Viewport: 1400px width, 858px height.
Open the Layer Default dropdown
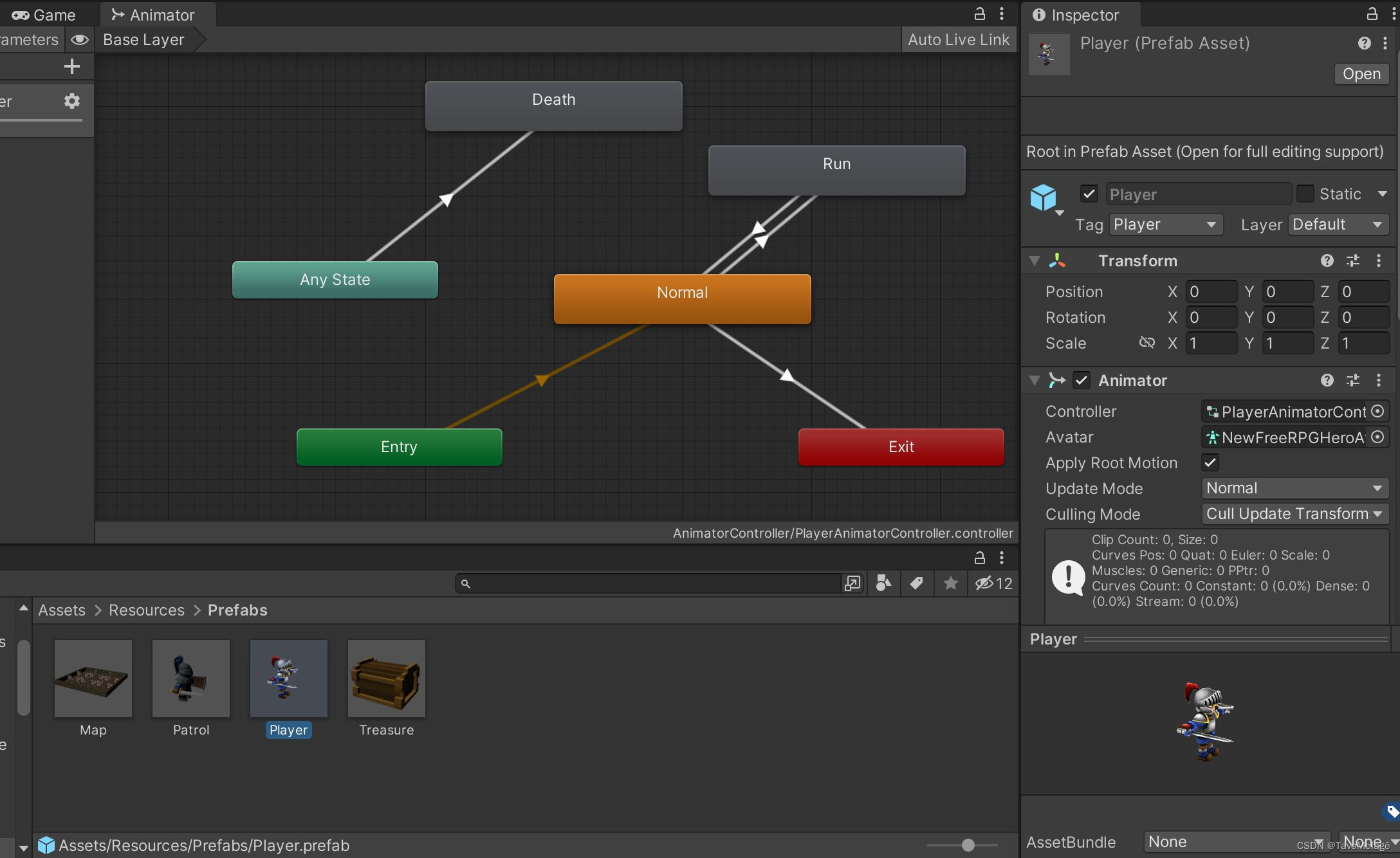click(x=1338, y=224)
